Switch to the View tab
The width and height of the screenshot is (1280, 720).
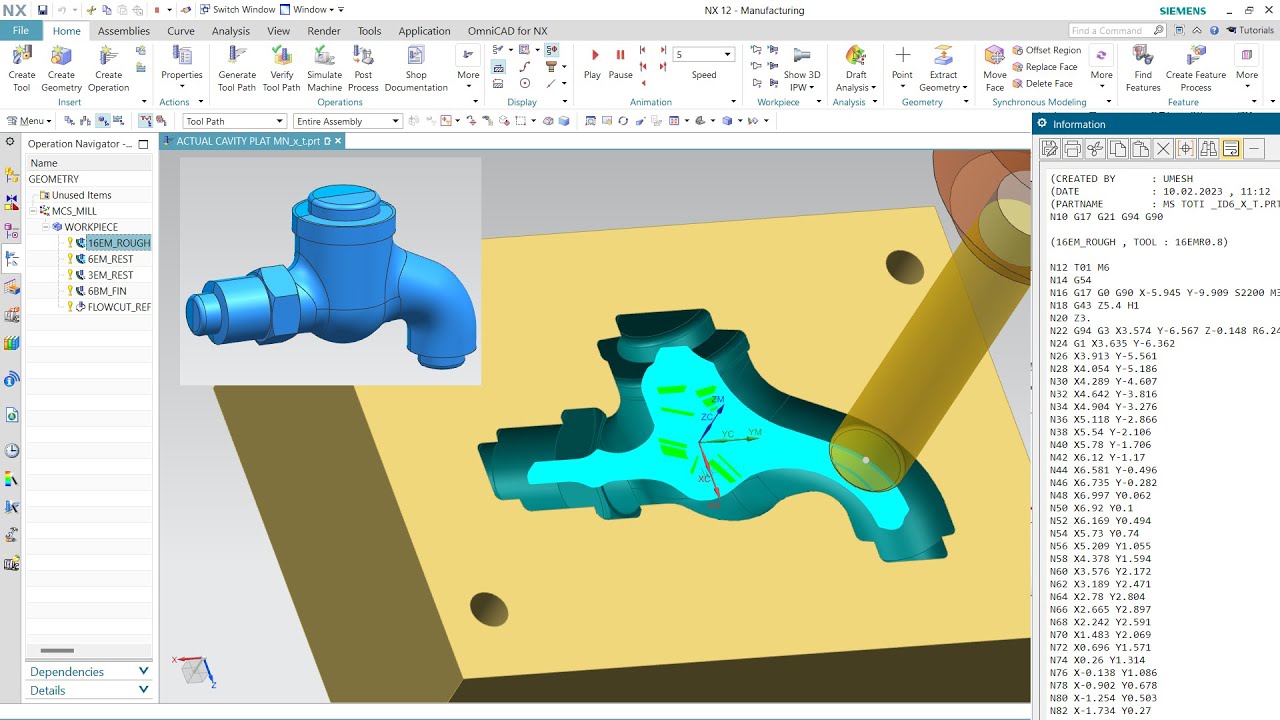click(279, 31)
